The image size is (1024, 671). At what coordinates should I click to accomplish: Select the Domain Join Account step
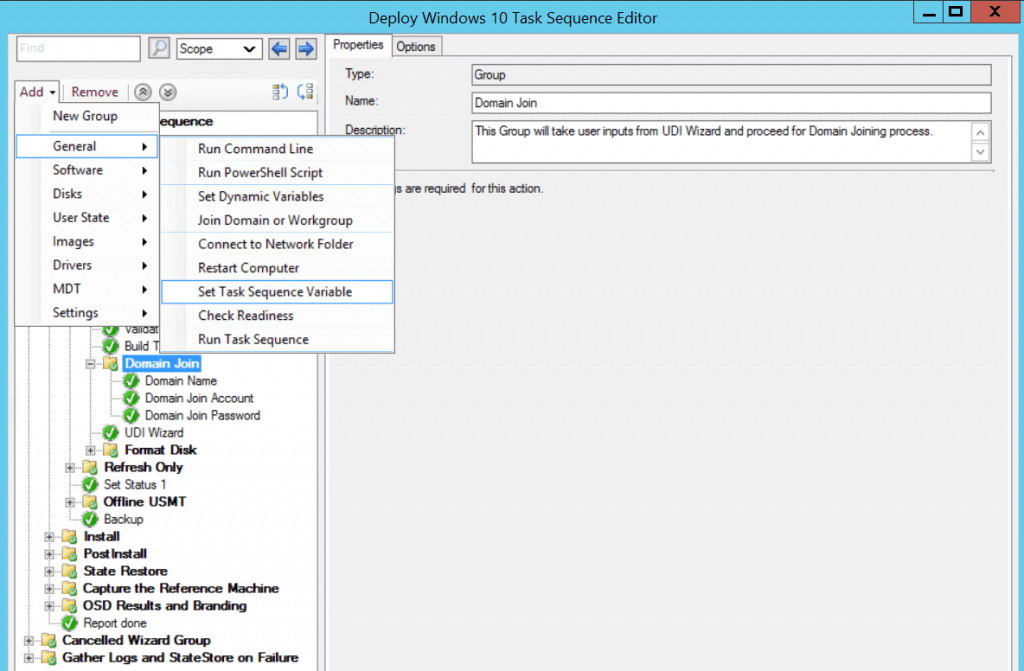pos(199,398)
